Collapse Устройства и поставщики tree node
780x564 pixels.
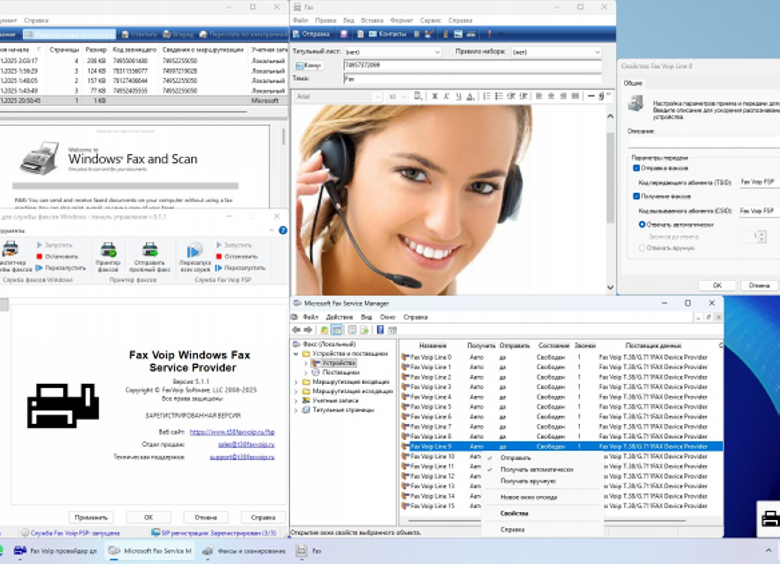tap(296, 354)
